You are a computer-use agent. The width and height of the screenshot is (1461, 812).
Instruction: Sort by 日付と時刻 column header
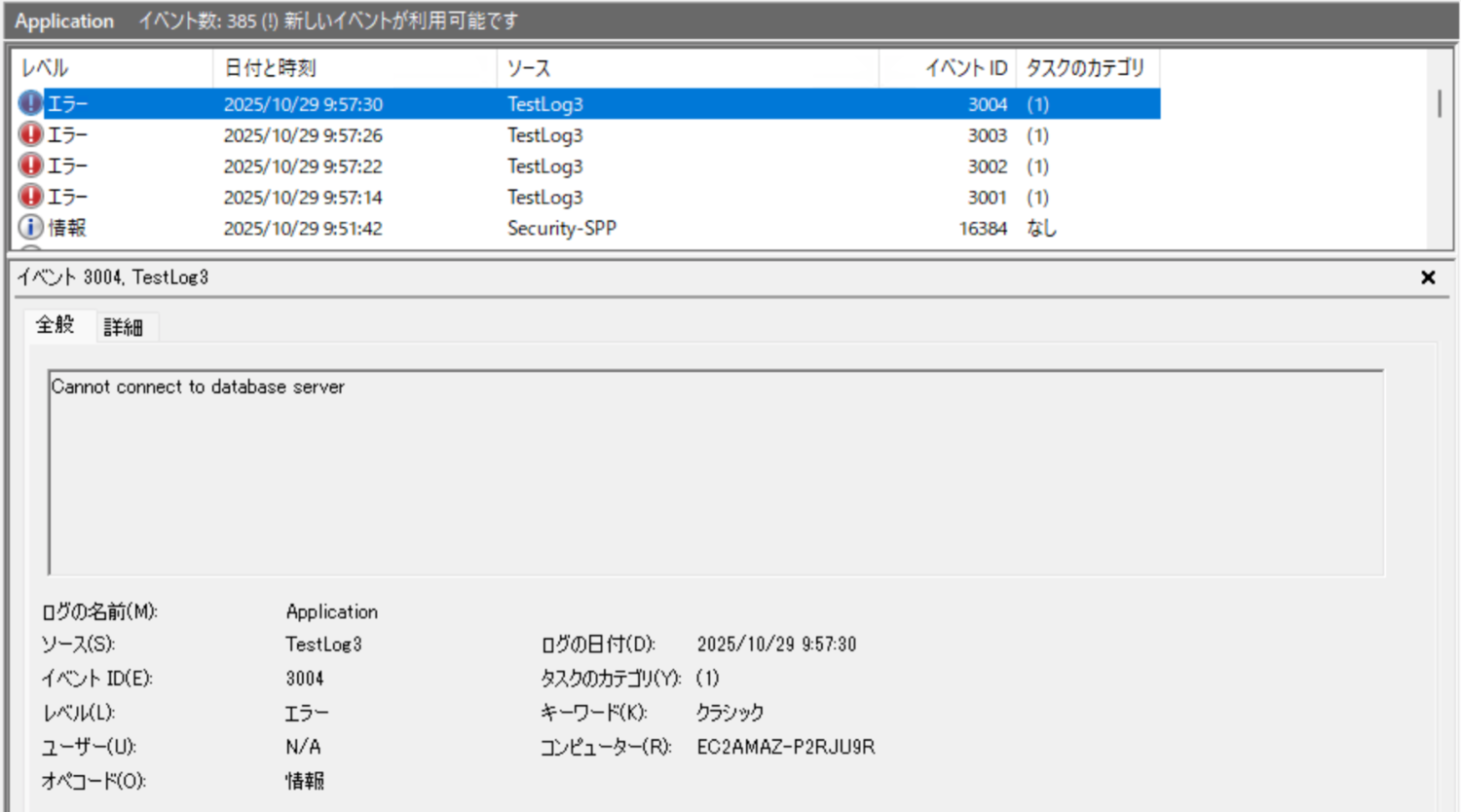pos(354,68)
